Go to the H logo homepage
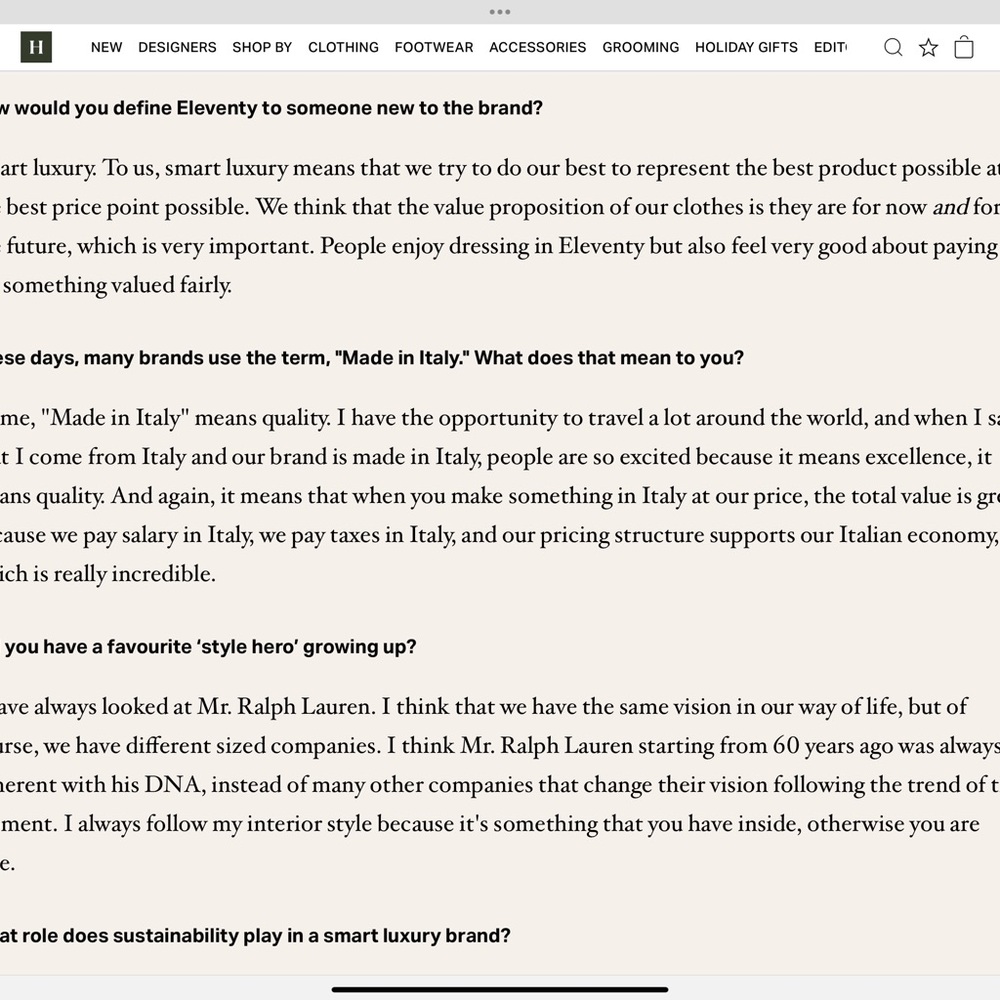 [x=36, y=47]
